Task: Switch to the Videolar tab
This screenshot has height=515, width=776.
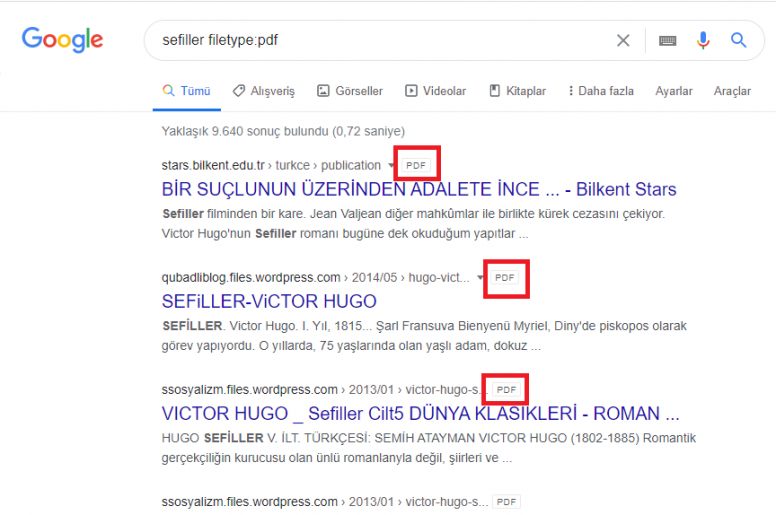Action: pyautogui.click(x=435, y=91)
